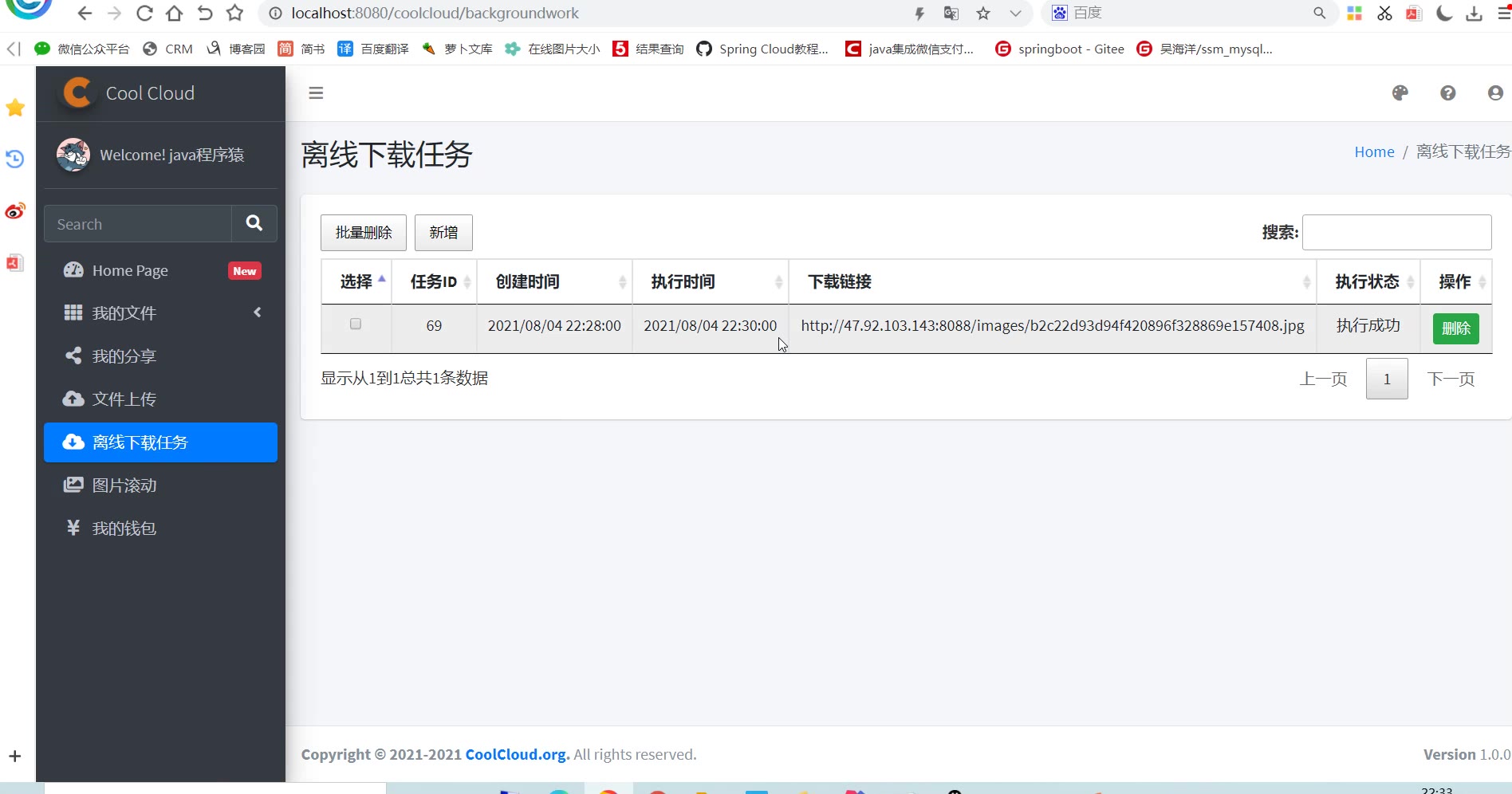Screen dimensions: 1512x794
Task: Sort by 执行状态 column header
Action: click(1368, 281)
